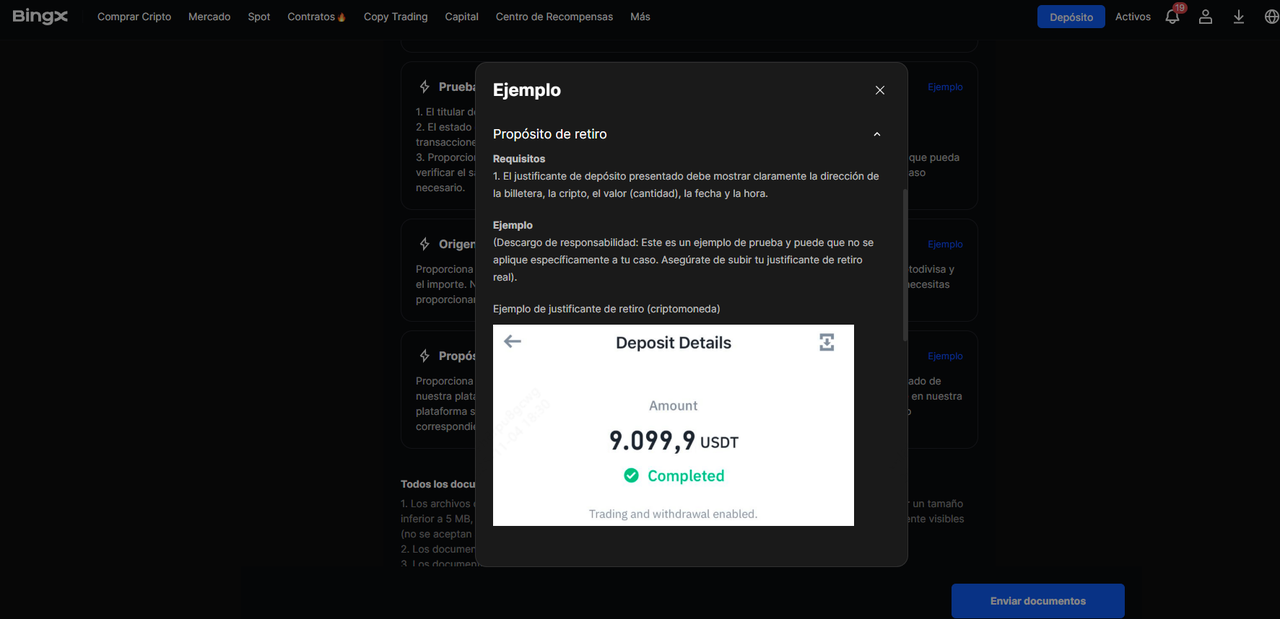Click the share icon in Deposit Details
Viewport: 1280px width, 619px height.
tap(826, 343)
